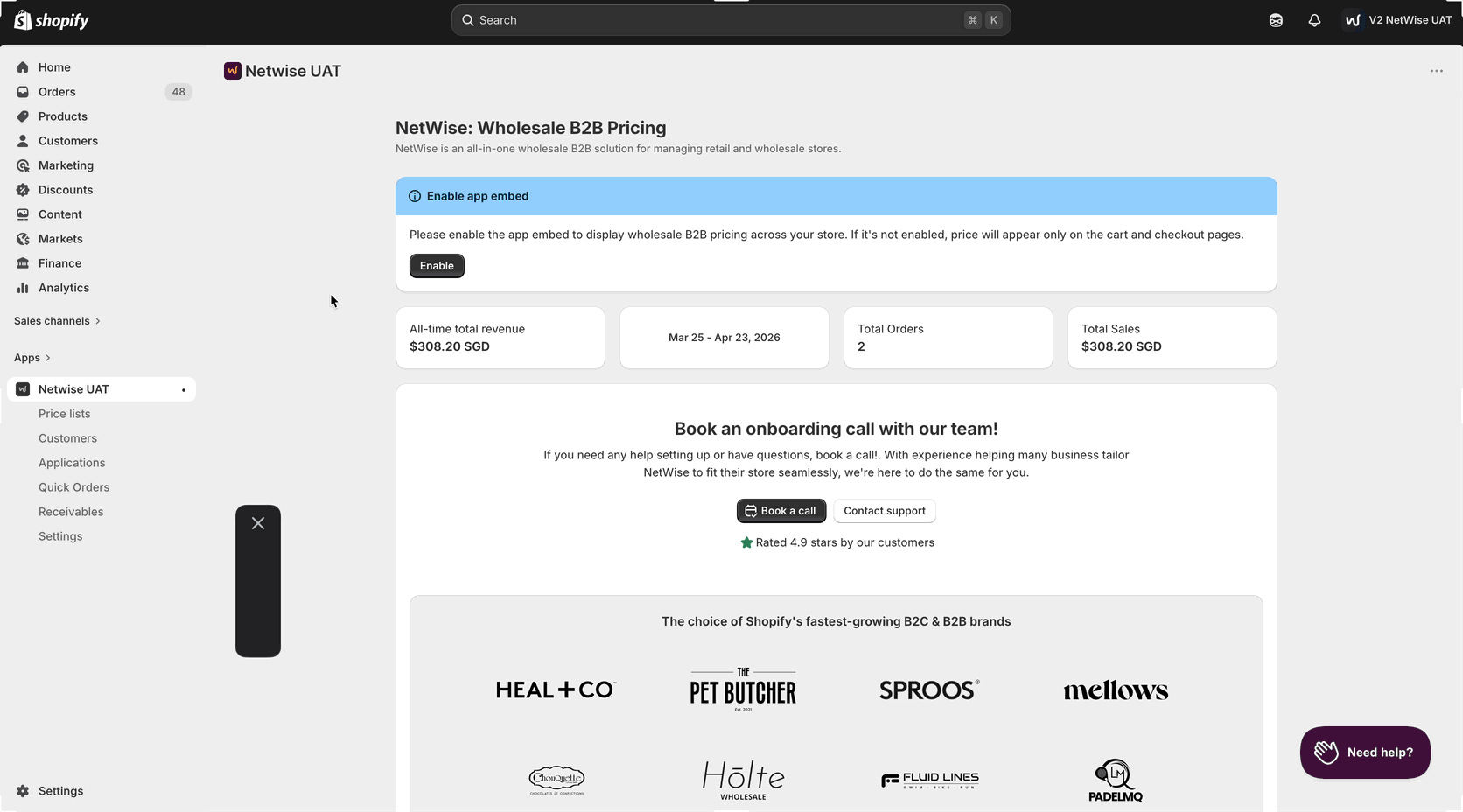Open the Home icon in sidebar
This screenshot has height=812, width=1463.
pos(23,67)
